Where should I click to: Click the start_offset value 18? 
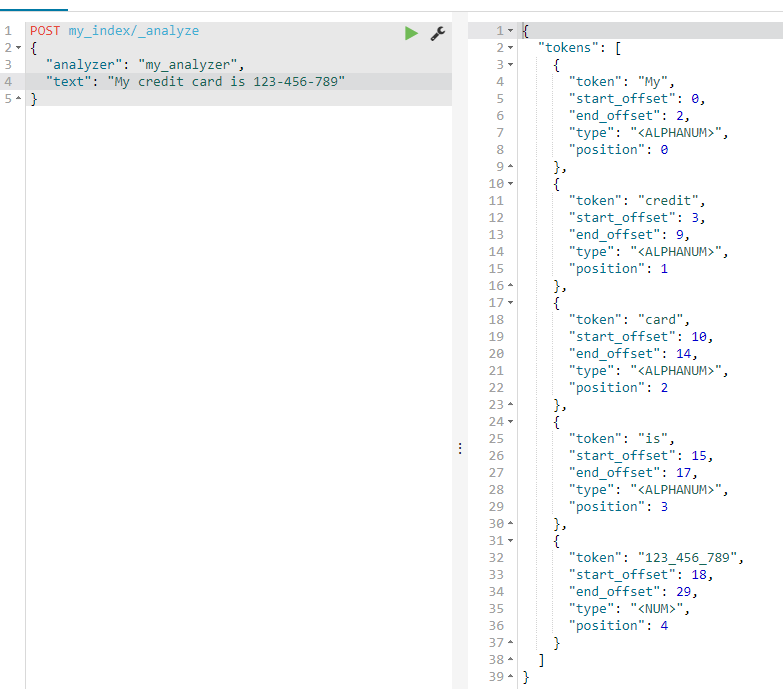click(x=699, y=575)
